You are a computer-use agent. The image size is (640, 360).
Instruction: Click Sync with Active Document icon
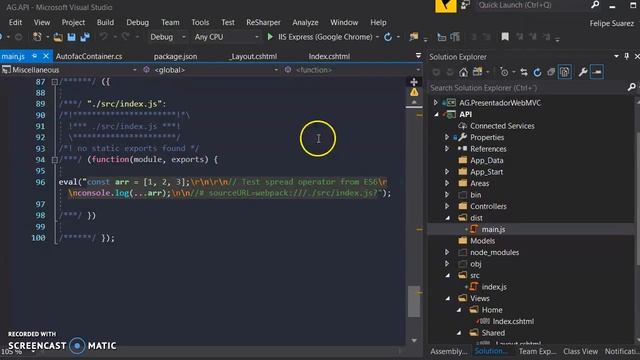[524, 72]
